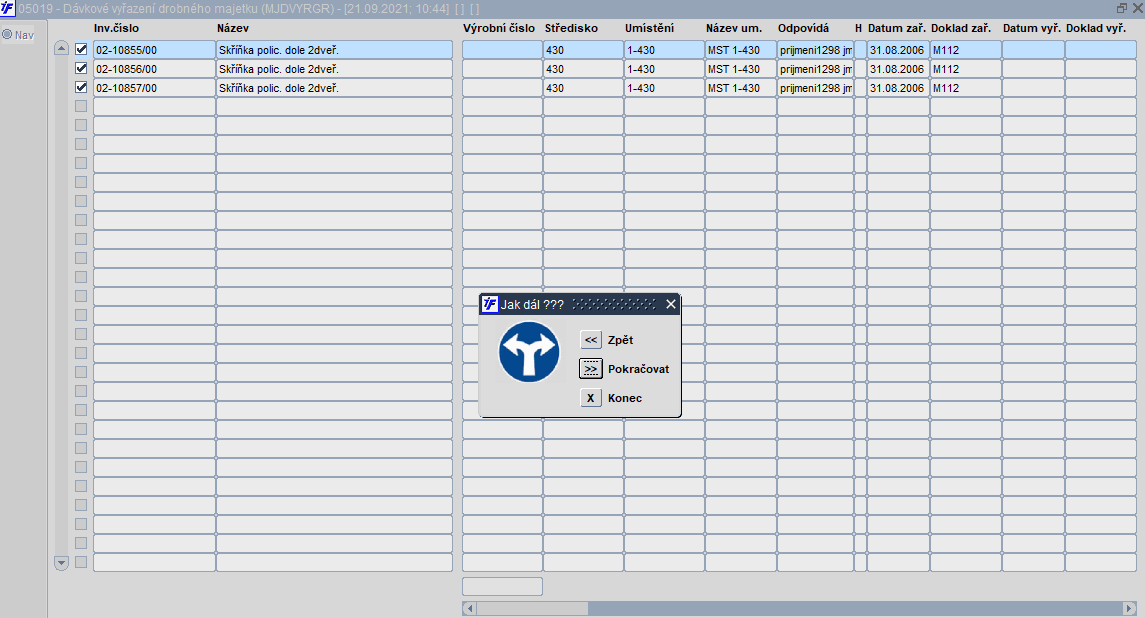Click the Konec label in the dialog

pos(625,398)
